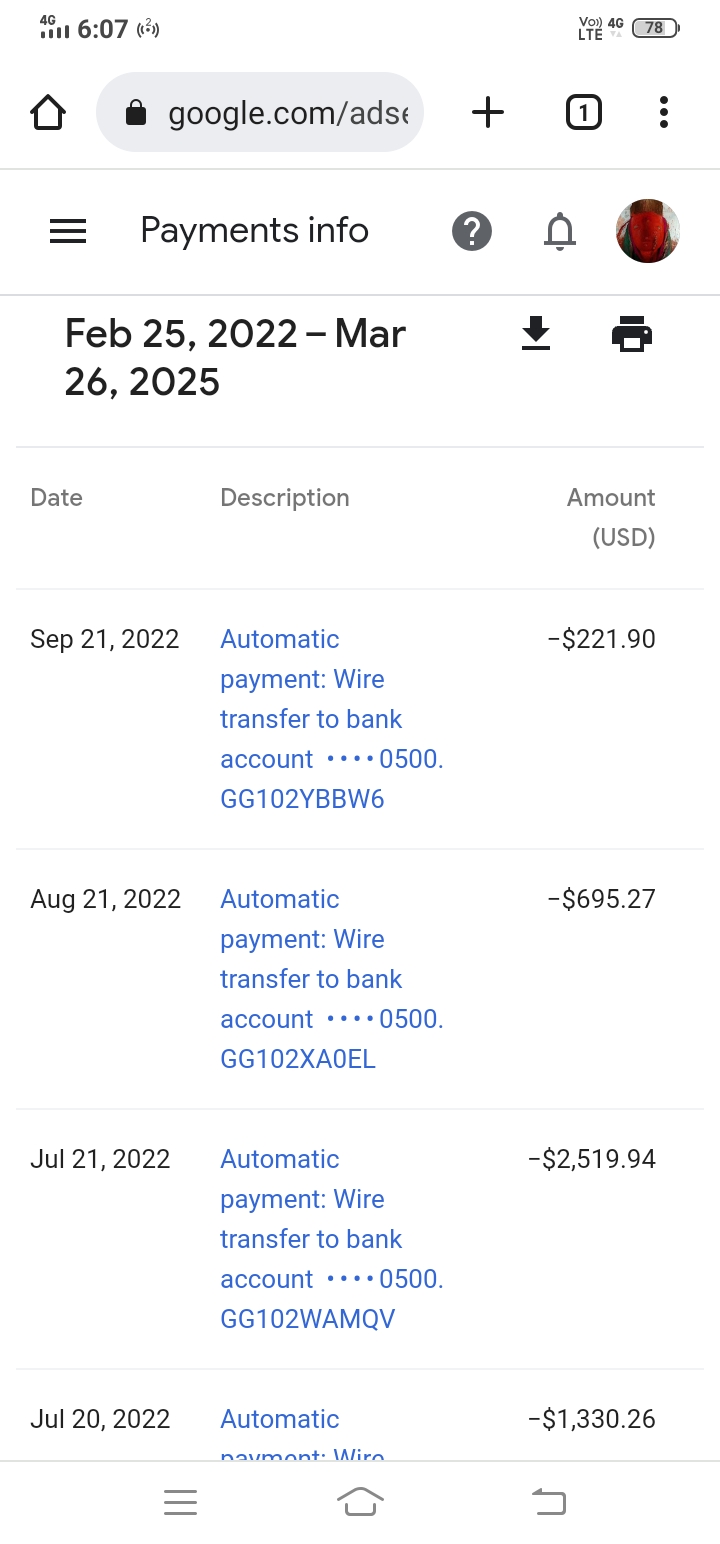The height and width of the screenshot is (1544, 720).
Task: Tap the google.com address bar
Action: pyautogui.click(x=260, y=112)
